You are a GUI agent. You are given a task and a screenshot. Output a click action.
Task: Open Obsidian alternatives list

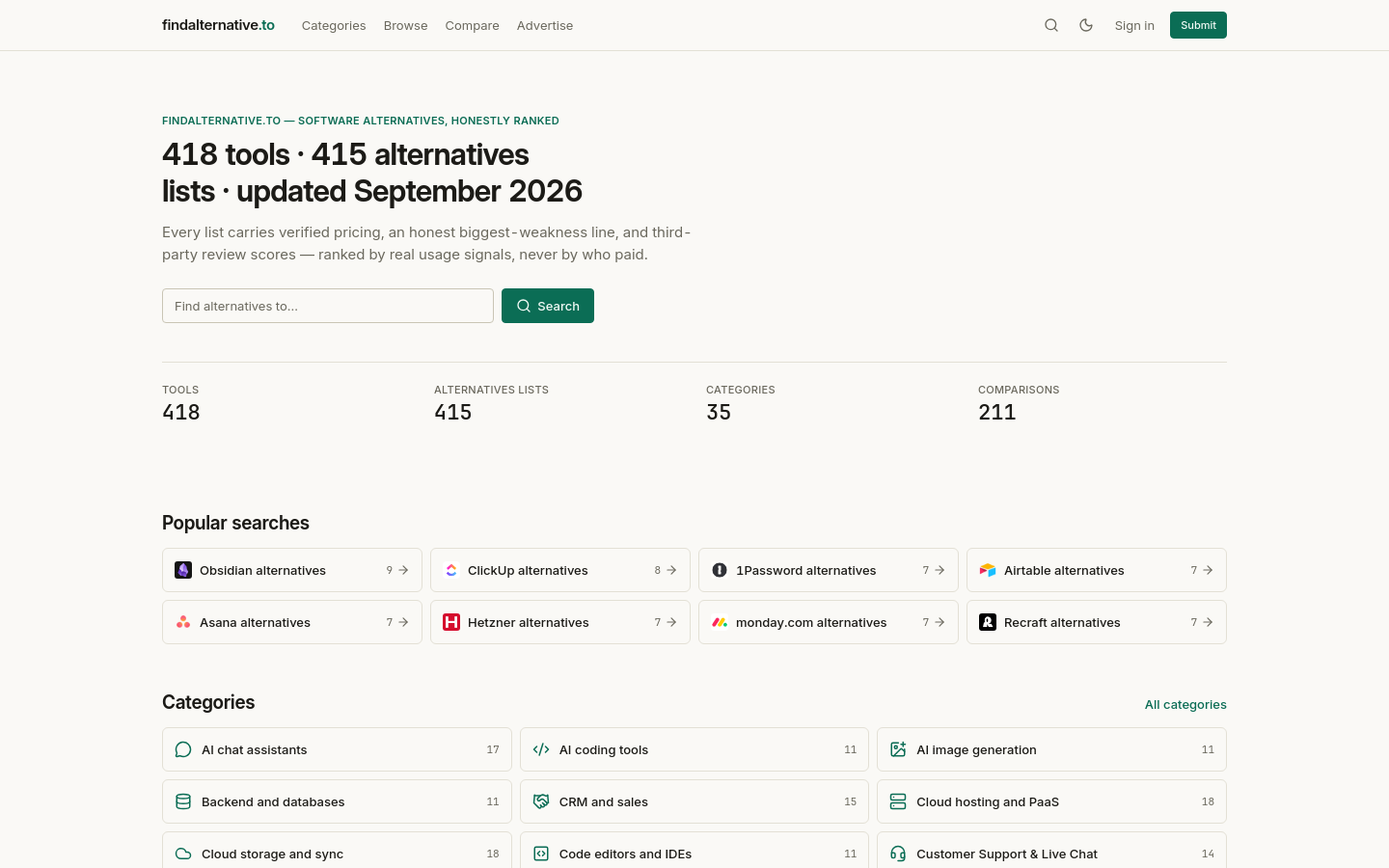tap(292, 570)
